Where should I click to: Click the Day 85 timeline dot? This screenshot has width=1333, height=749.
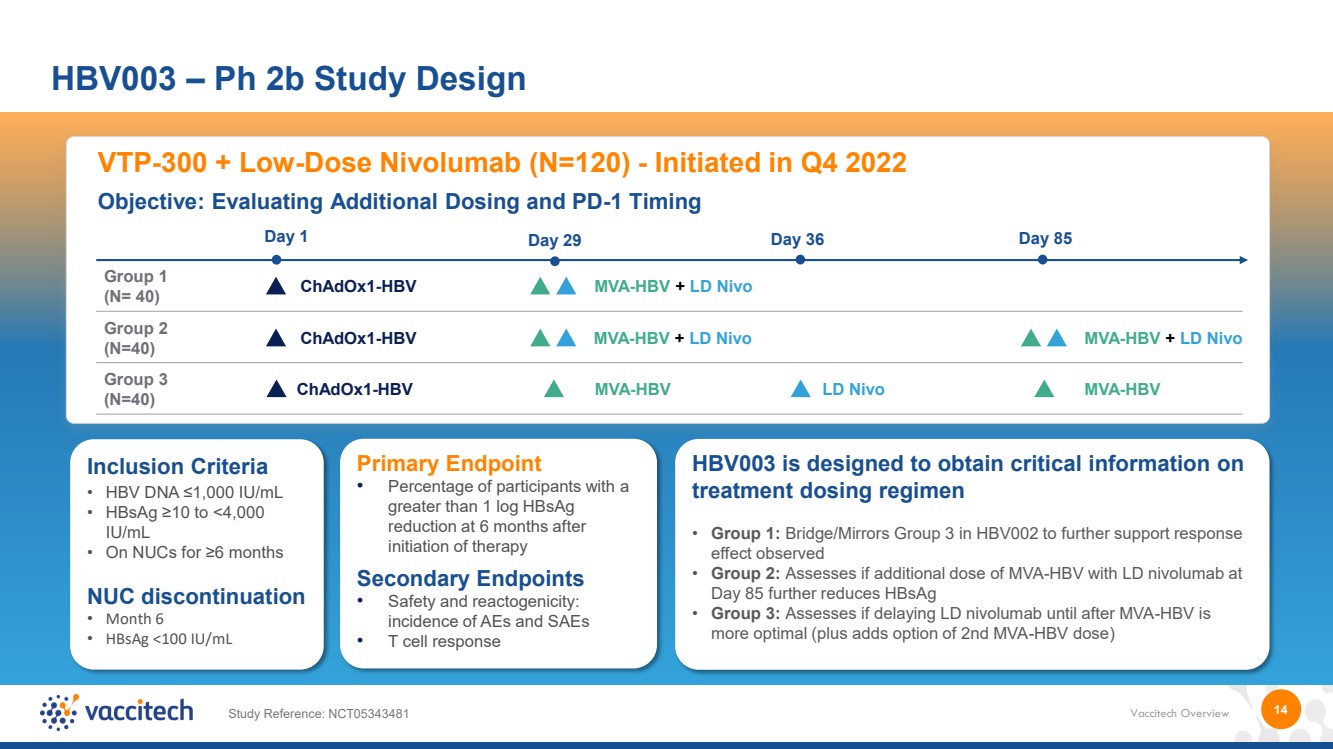tap(1042, 260)
